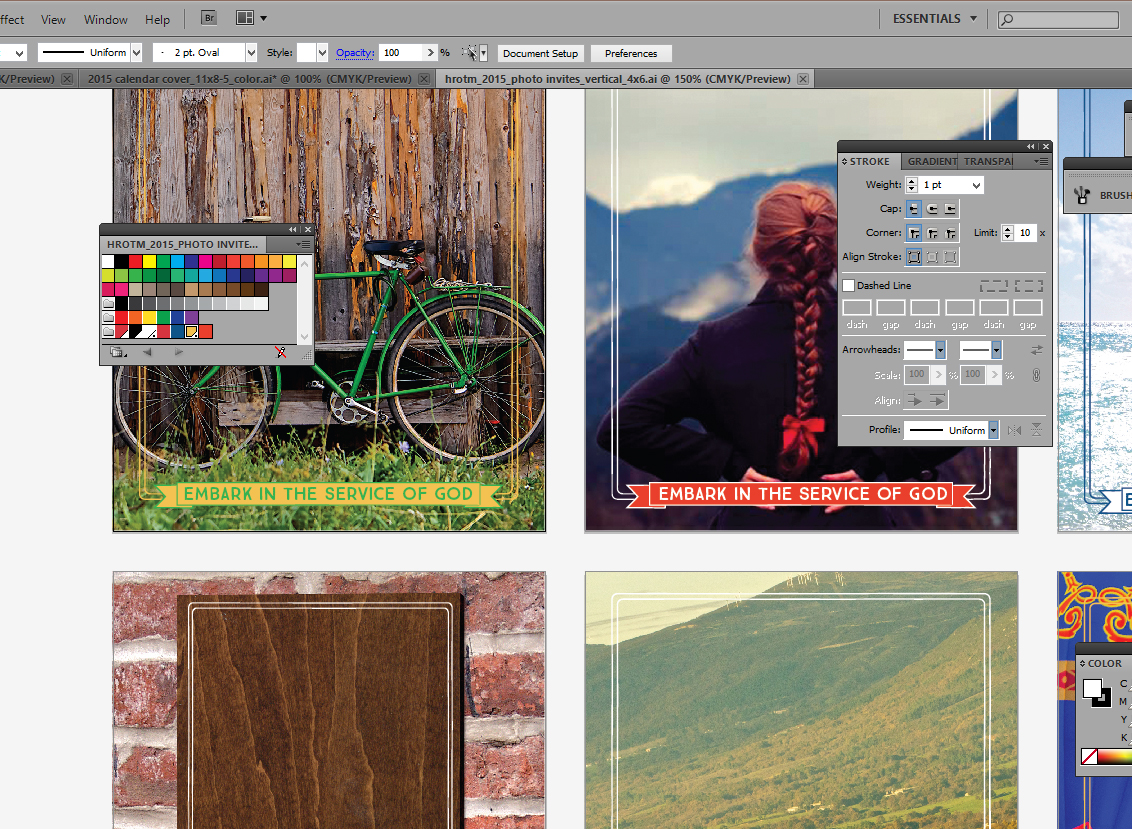The image size is (1132, 829).
Task: Align stroke to outside icon
Action: click(x=950, y=257)
